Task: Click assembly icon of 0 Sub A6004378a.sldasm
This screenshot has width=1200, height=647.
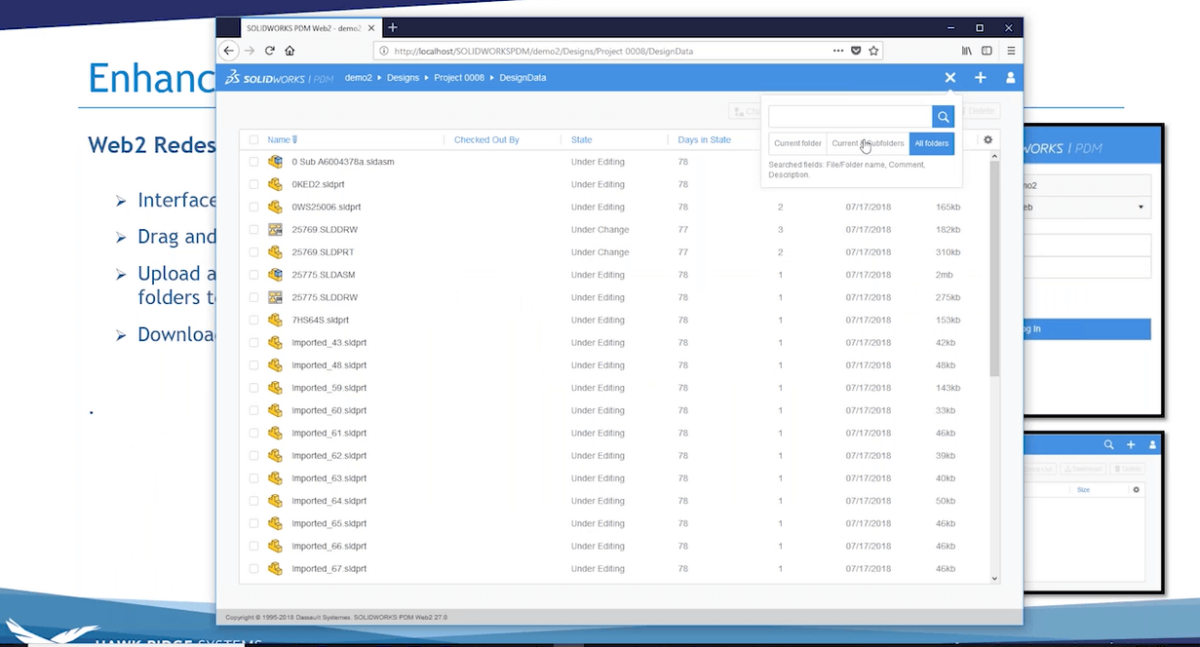Action: pyautogui.click(x=275, y=162)
